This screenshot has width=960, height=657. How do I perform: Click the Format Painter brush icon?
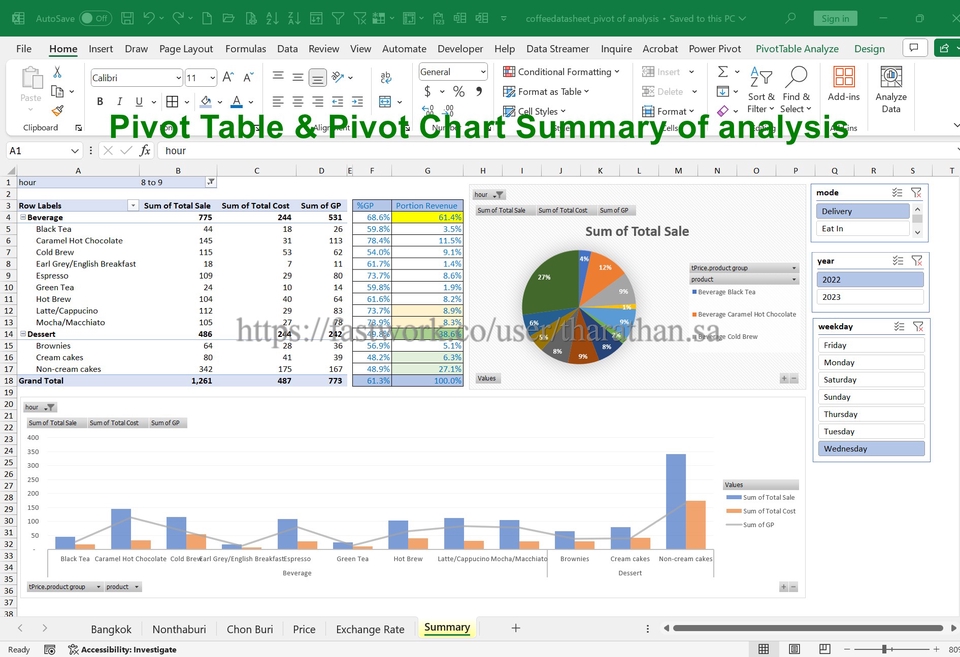click(58, 111)
